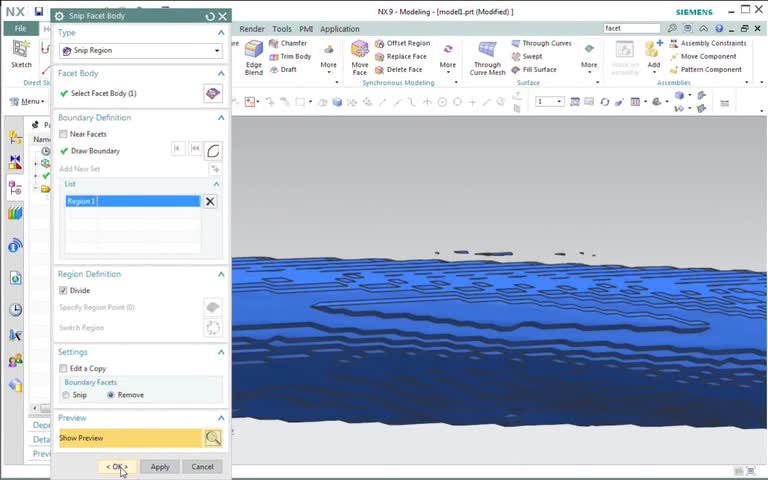Viewport: 768px width, 480px height.
Task: Open the Render tab
Action: click(252, 29)
